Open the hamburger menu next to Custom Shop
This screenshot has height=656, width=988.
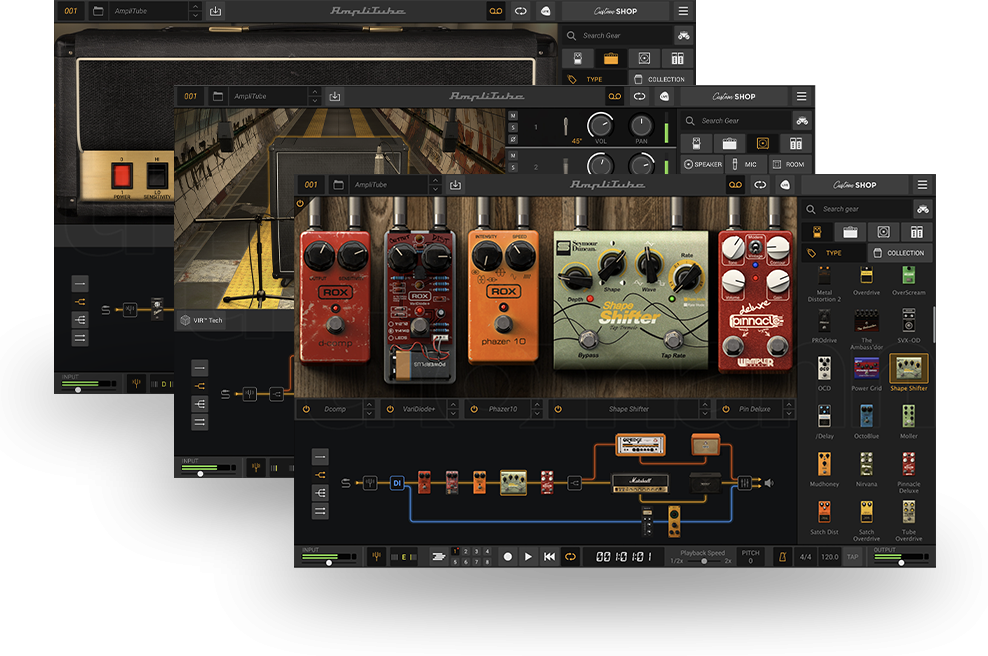tap(921, 185)
